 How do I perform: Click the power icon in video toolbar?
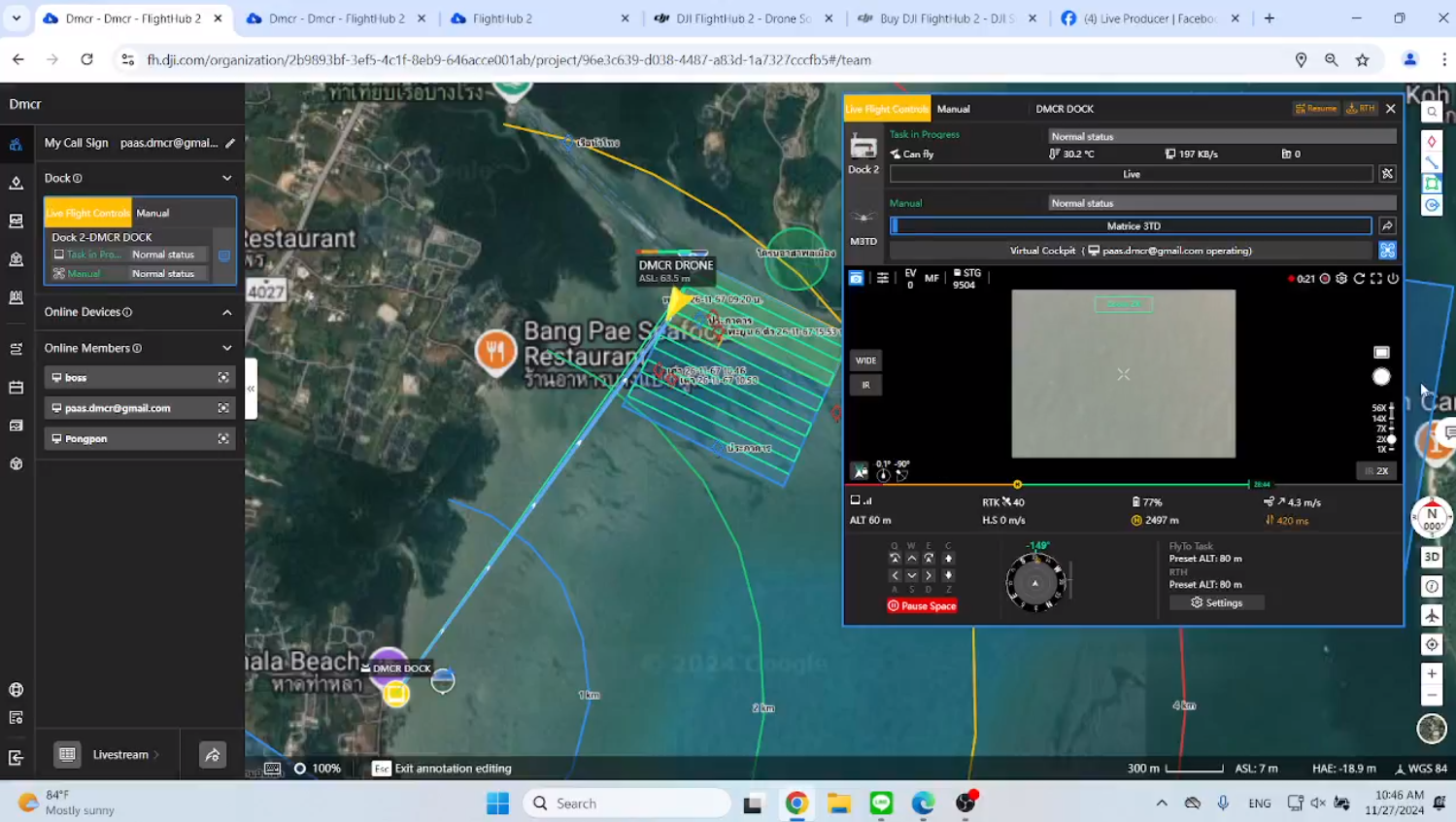tap(1393, 278)
